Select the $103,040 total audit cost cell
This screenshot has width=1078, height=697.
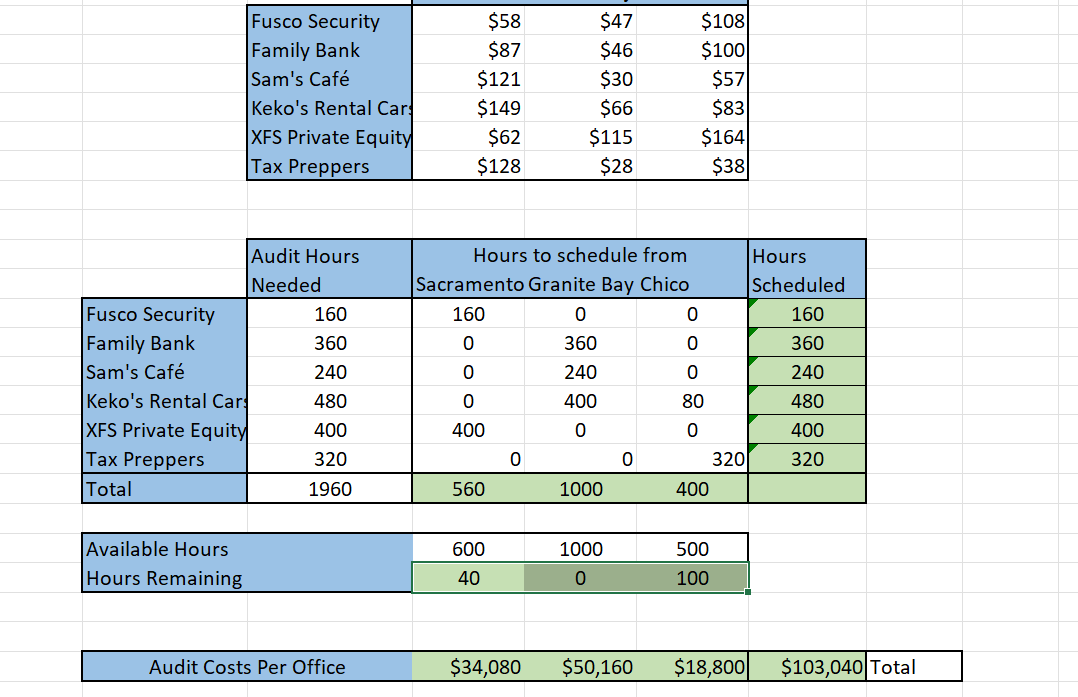click(807, 666)
